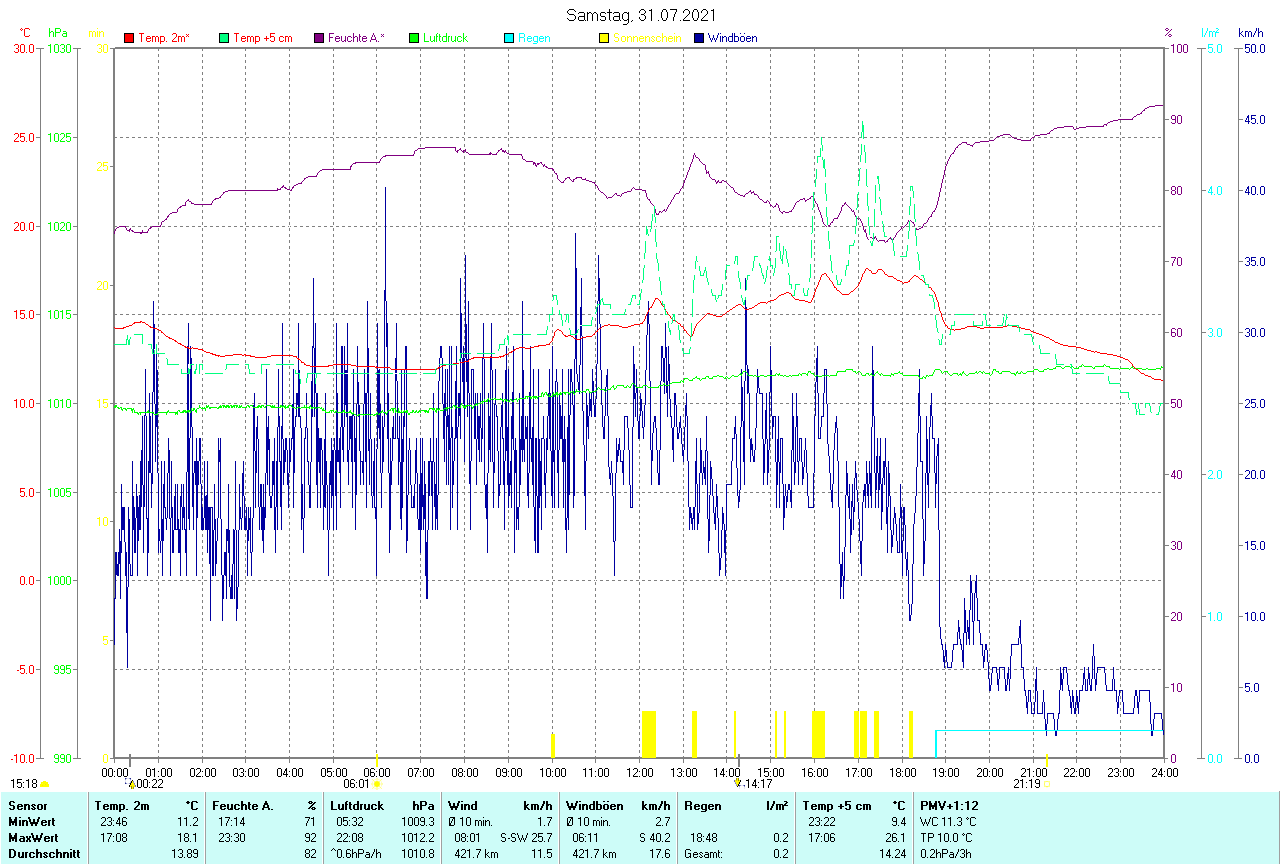Click the 'MinWert' row label

tap(30, 822)
